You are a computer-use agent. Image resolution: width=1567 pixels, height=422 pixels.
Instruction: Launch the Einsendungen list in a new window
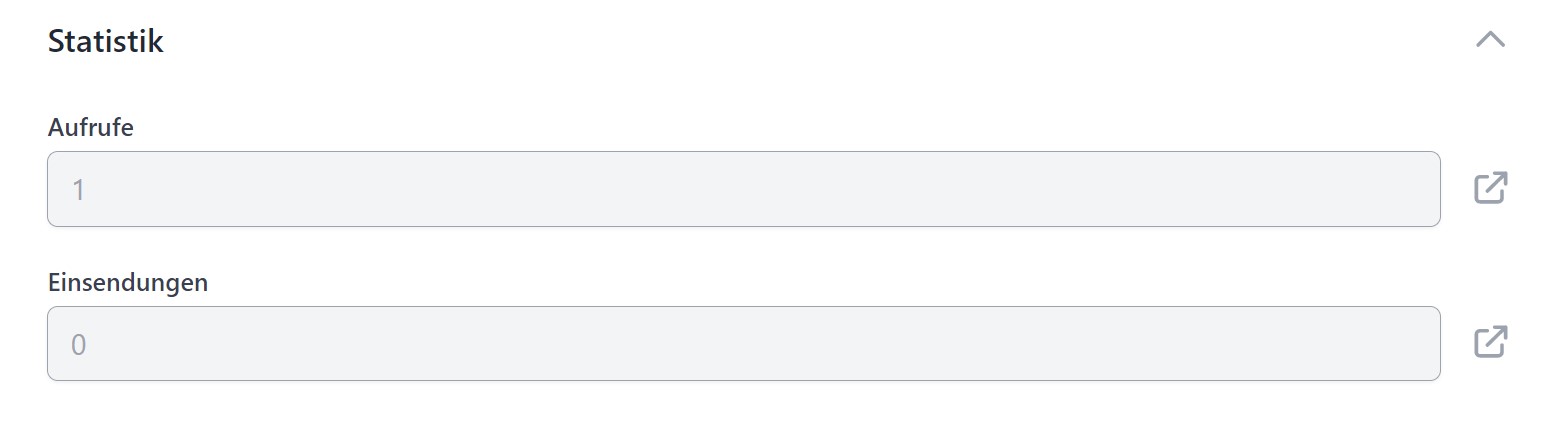coord(1490,342)
